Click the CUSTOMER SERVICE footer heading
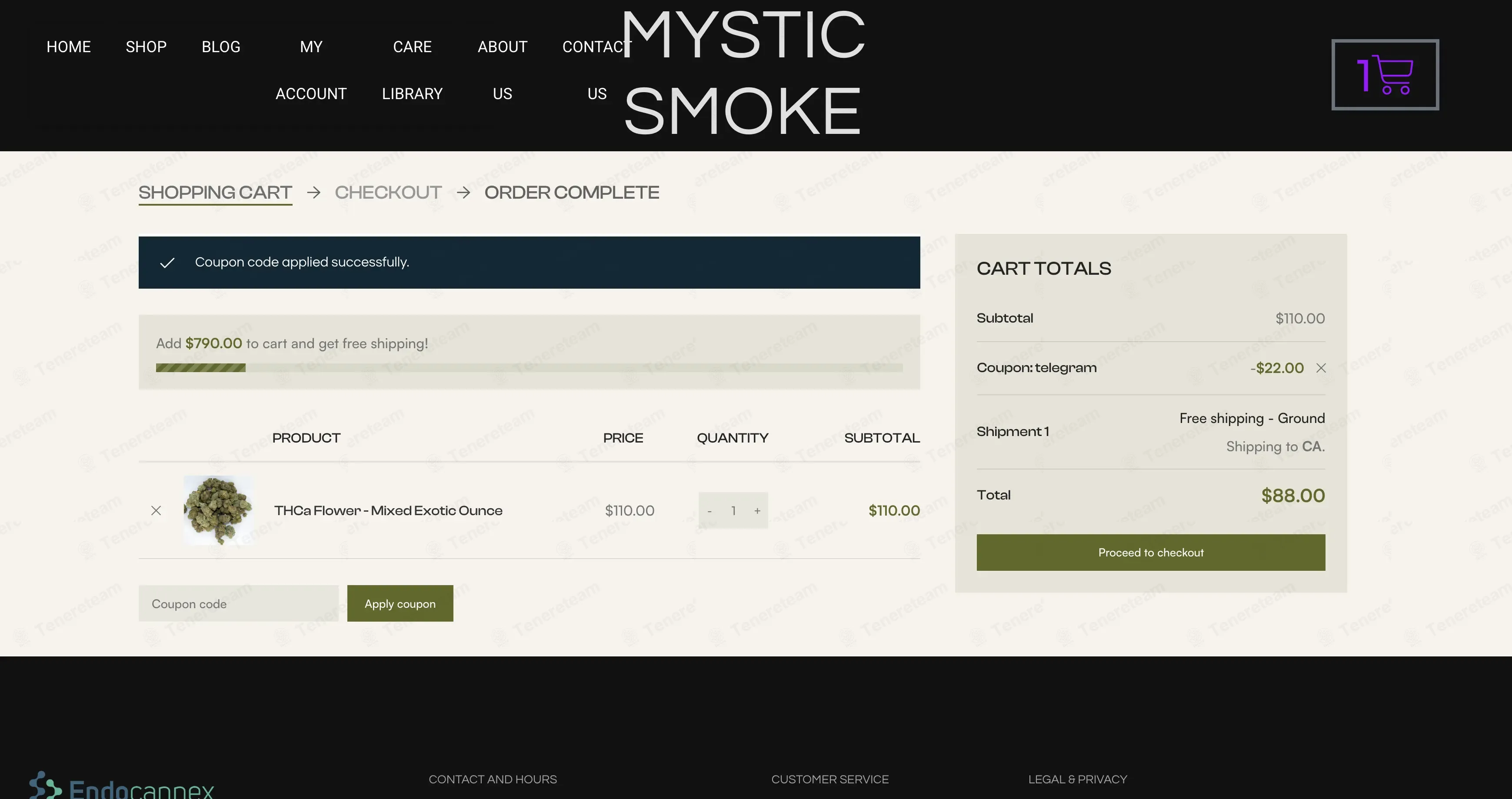Screen dimensions: 1512x799 point(829,779)
